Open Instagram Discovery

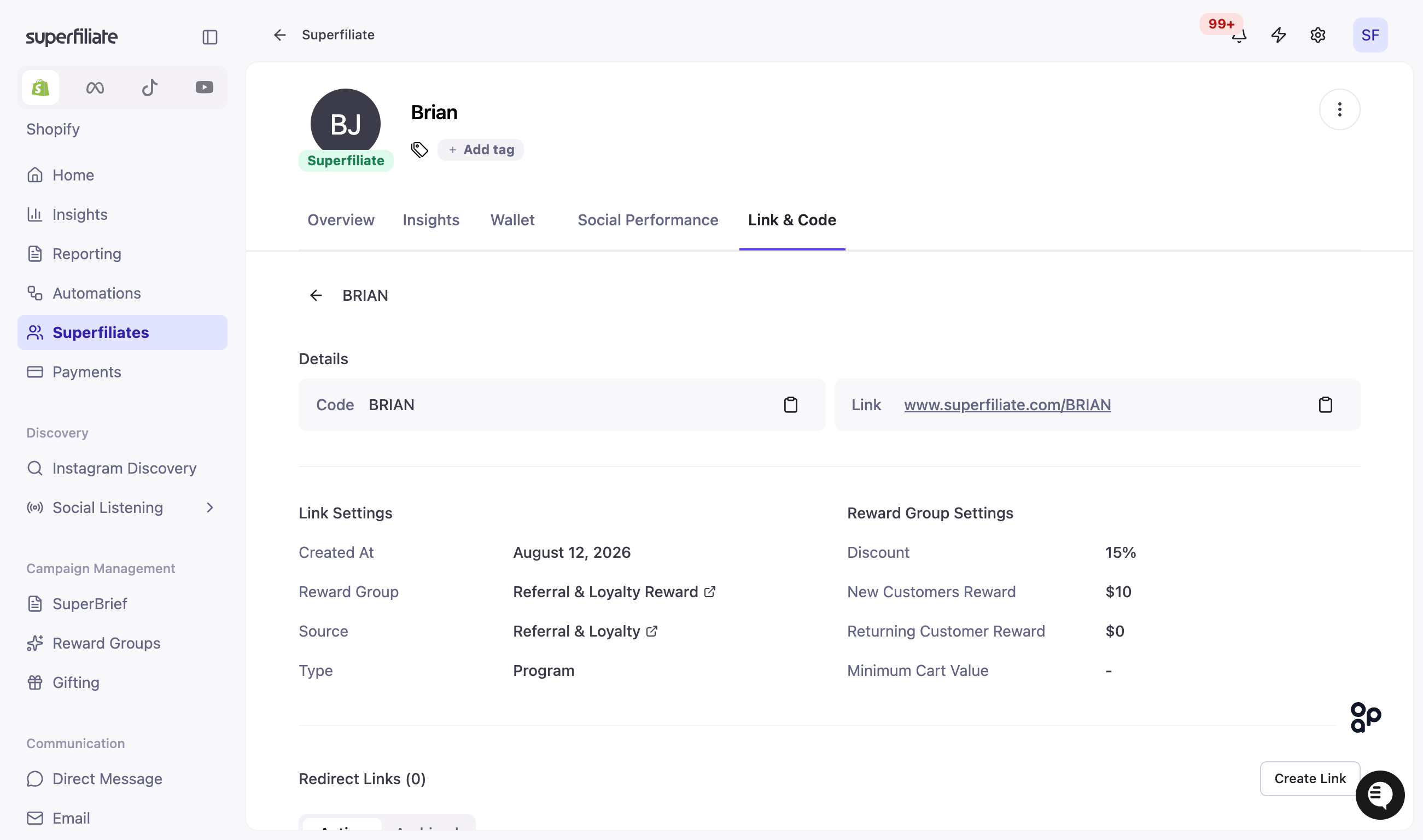coord(123,468)
